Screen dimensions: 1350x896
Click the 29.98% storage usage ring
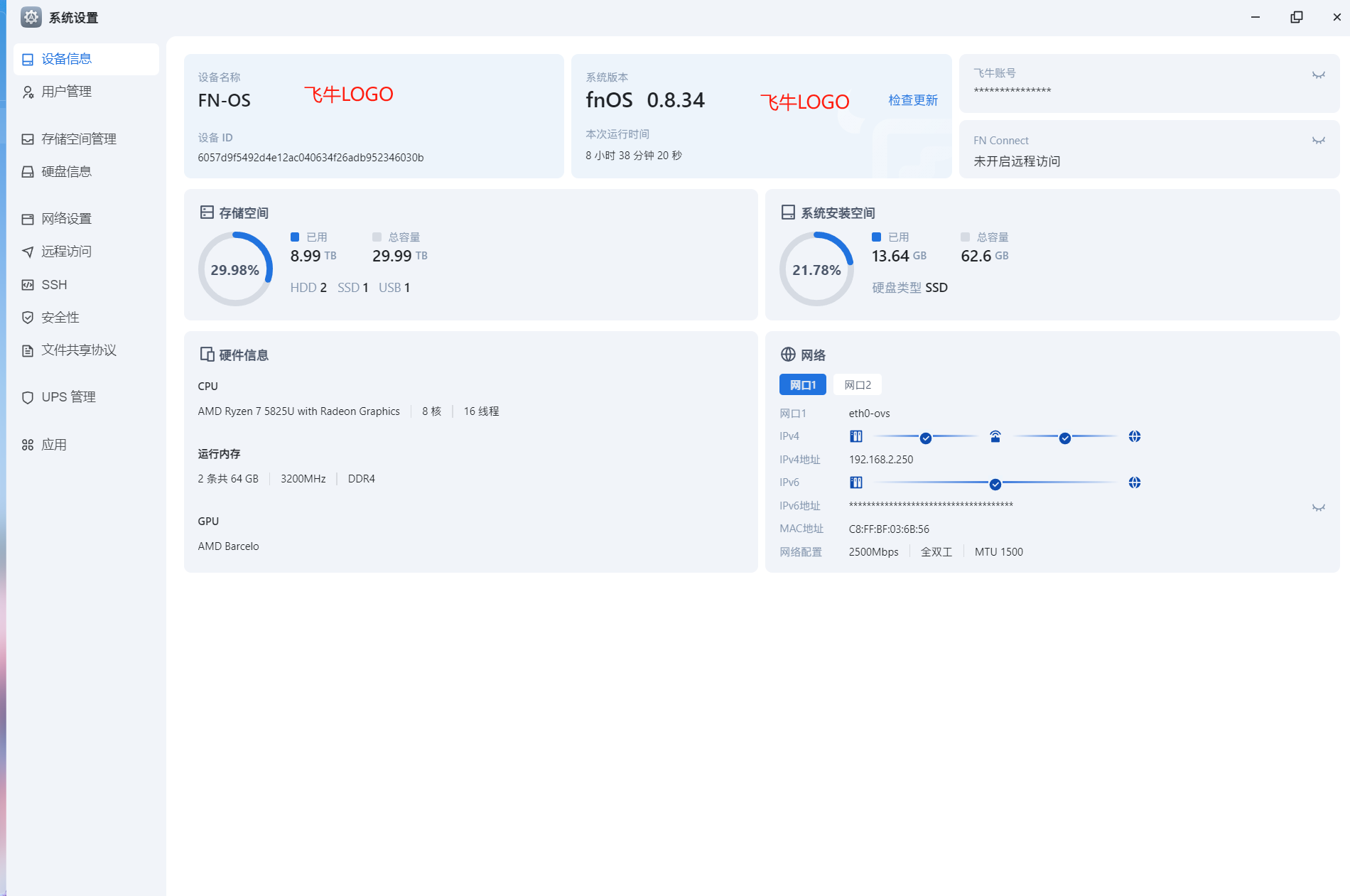point(235,270)
